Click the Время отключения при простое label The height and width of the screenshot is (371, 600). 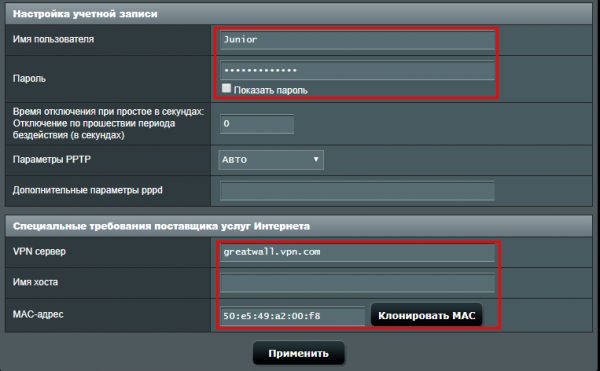(x=109, y=124)
